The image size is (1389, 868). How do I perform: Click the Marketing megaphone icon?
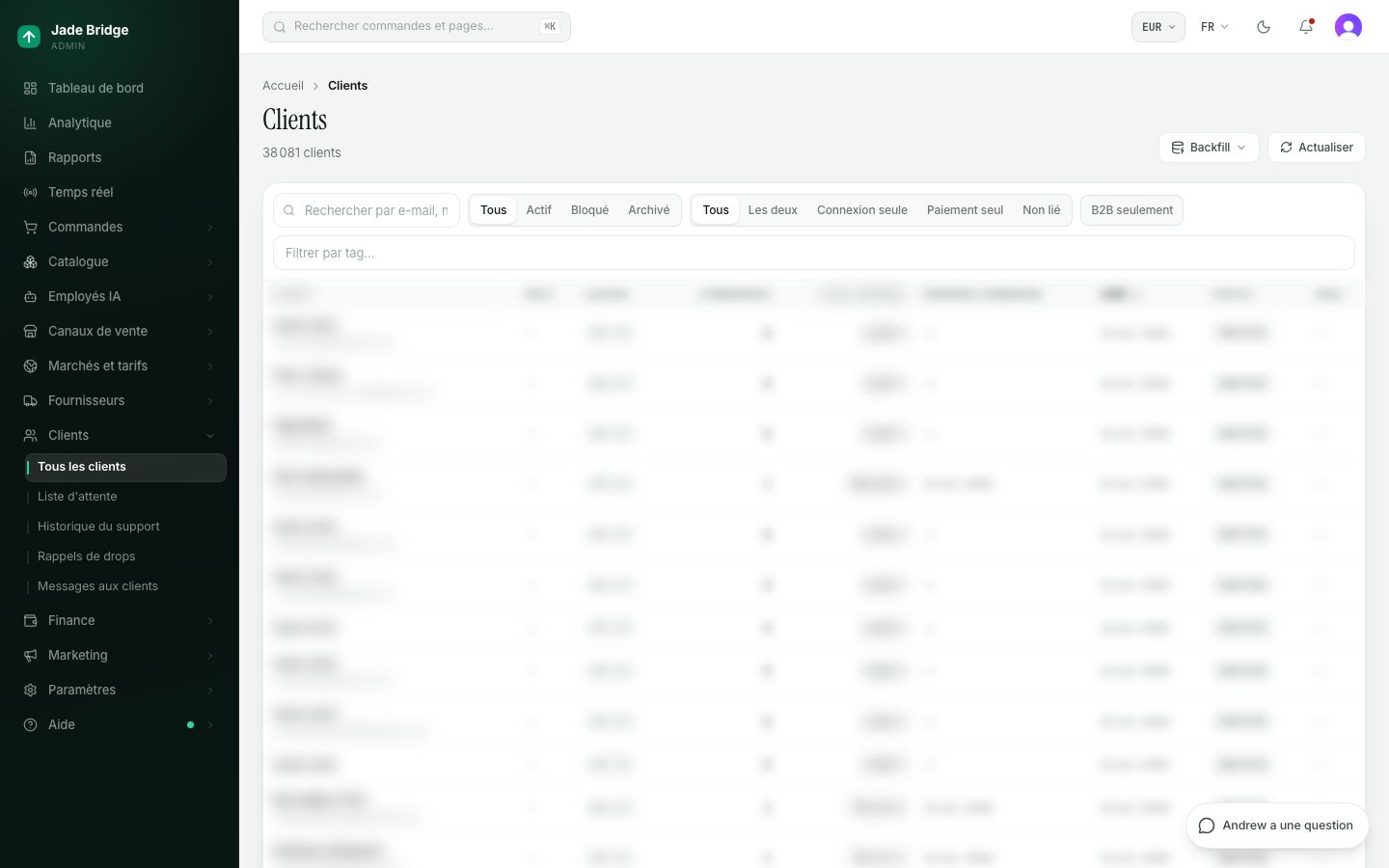pos(30,655)
